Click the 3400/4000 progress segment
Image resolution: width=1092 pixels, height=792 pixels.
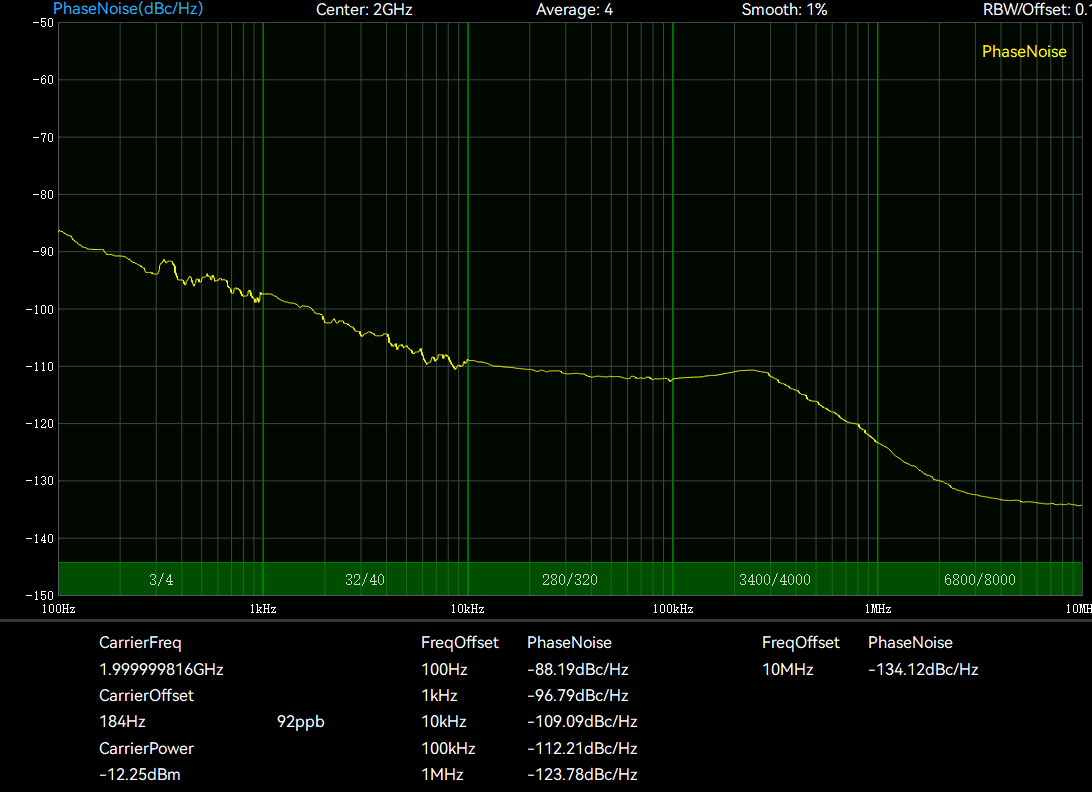[x=774, y=580]
